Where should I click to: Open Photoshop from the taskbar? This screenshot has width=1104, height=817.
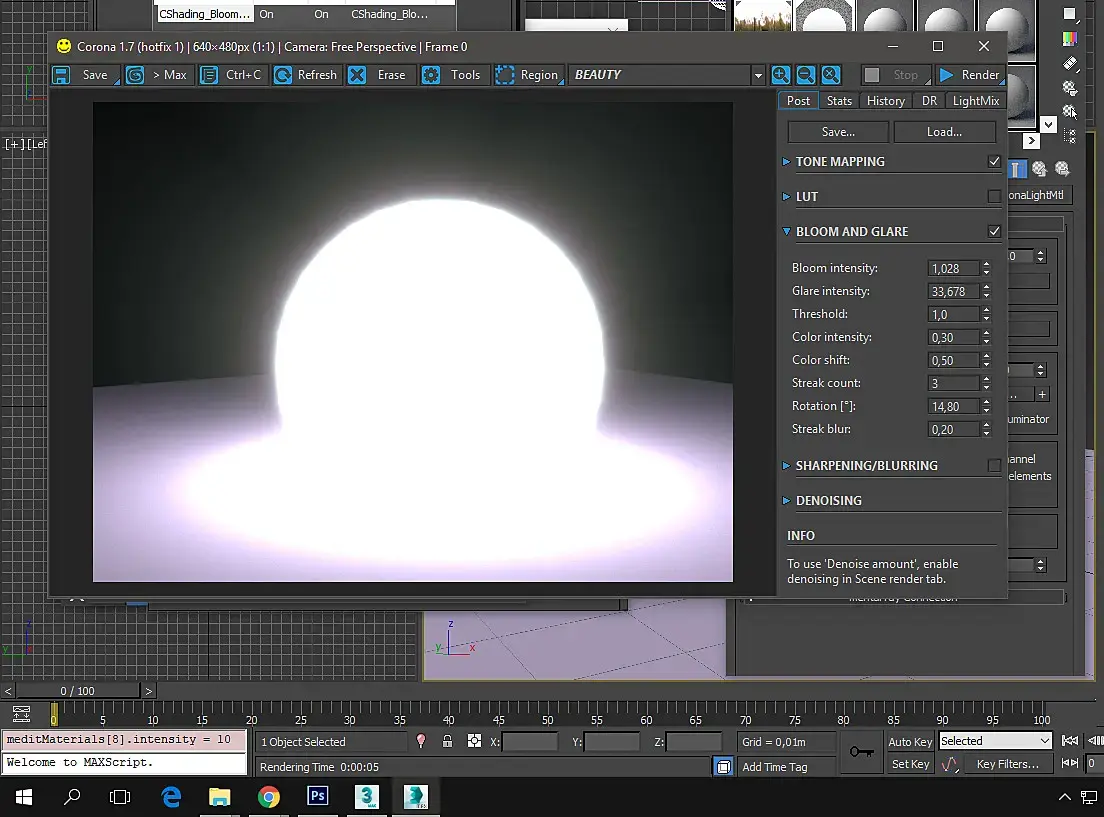tap(318, 797)
